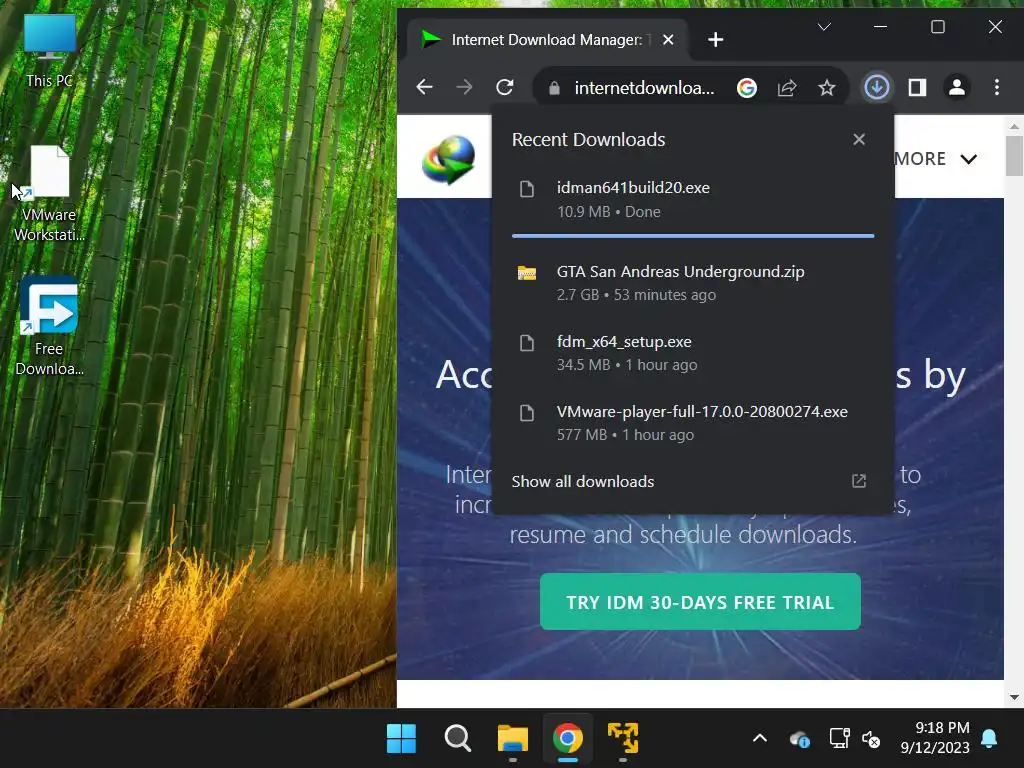
Task: Open the Chrome side panel icon
Action: (917, 87)
